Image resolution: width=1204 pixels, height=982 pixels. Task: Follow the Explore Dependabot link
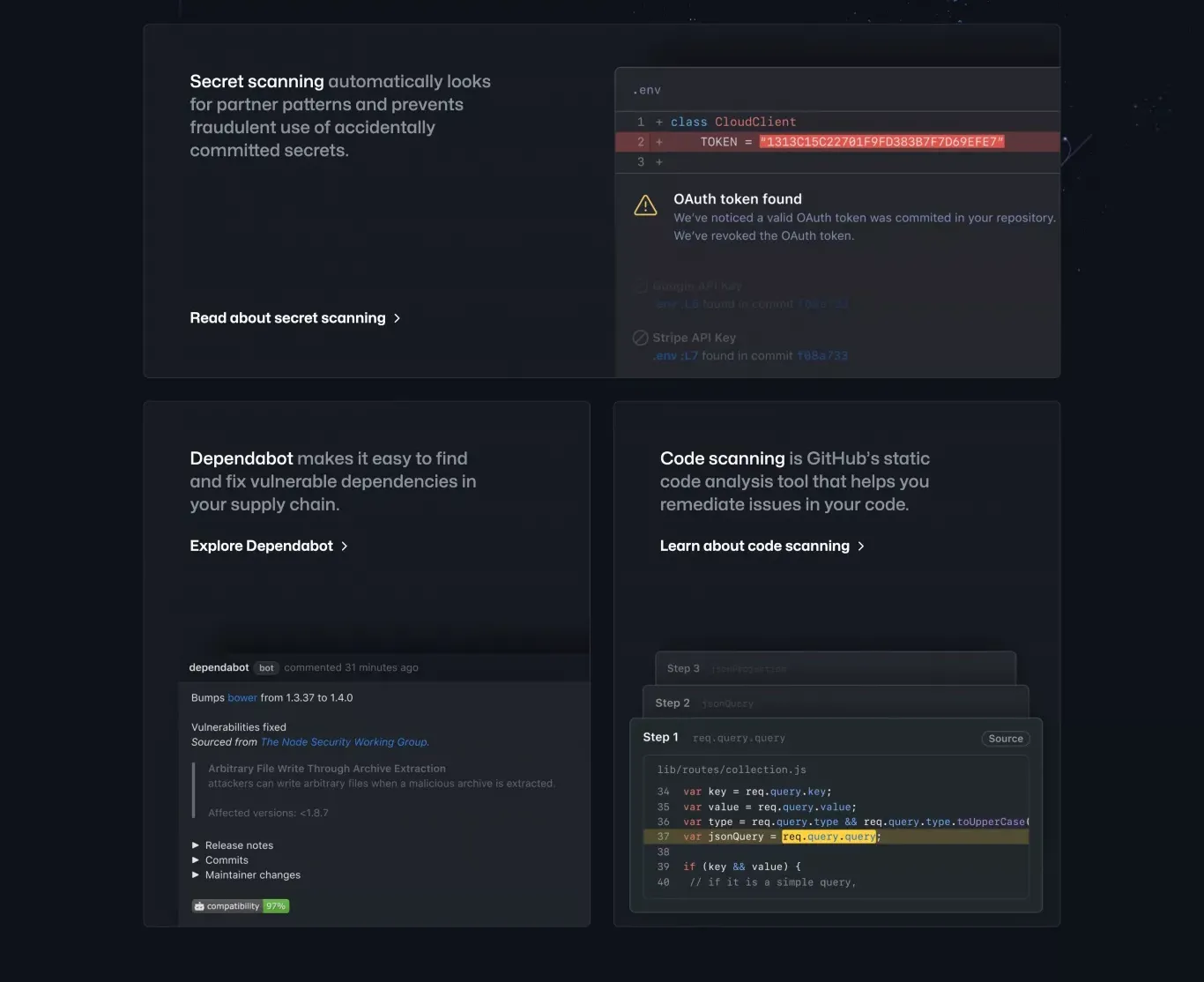tap(269, 546)
